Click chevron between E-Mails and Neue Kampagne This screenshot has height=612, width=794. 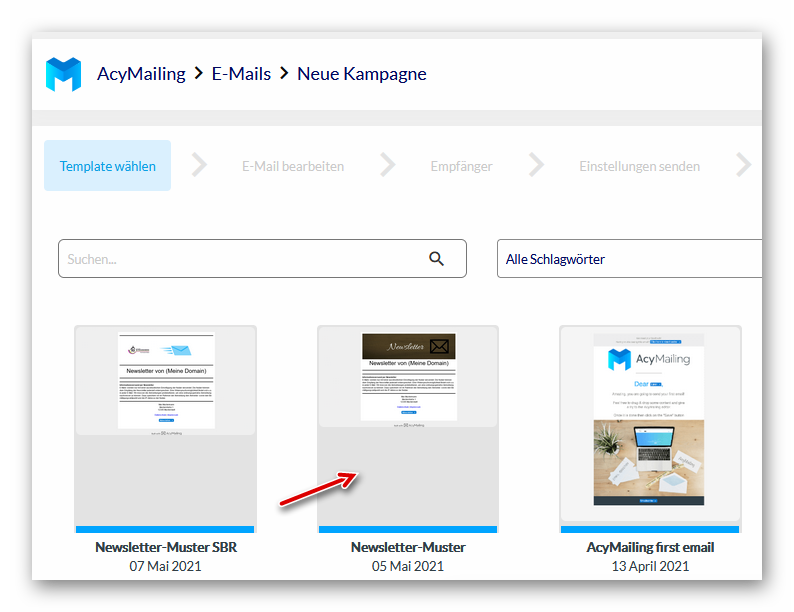click(285, 74)
